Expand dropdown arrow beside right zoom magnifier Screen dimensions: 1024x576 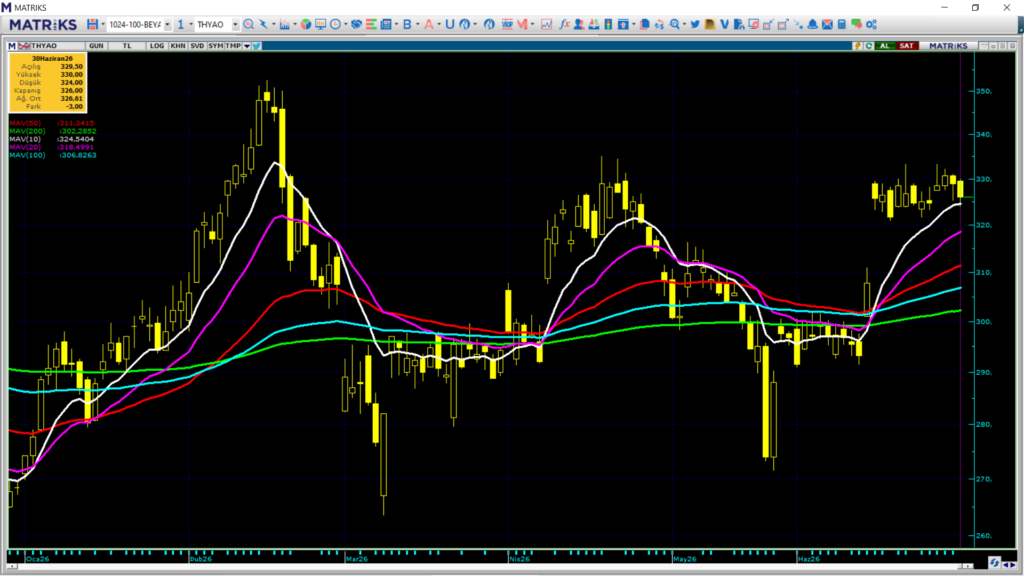tap(684, 25)
